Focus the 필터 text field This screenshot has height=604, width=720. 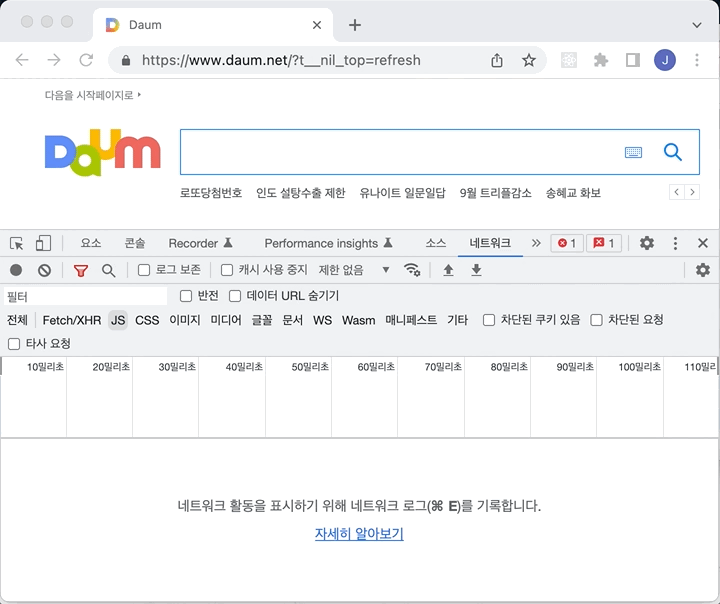tap(85, 296)
